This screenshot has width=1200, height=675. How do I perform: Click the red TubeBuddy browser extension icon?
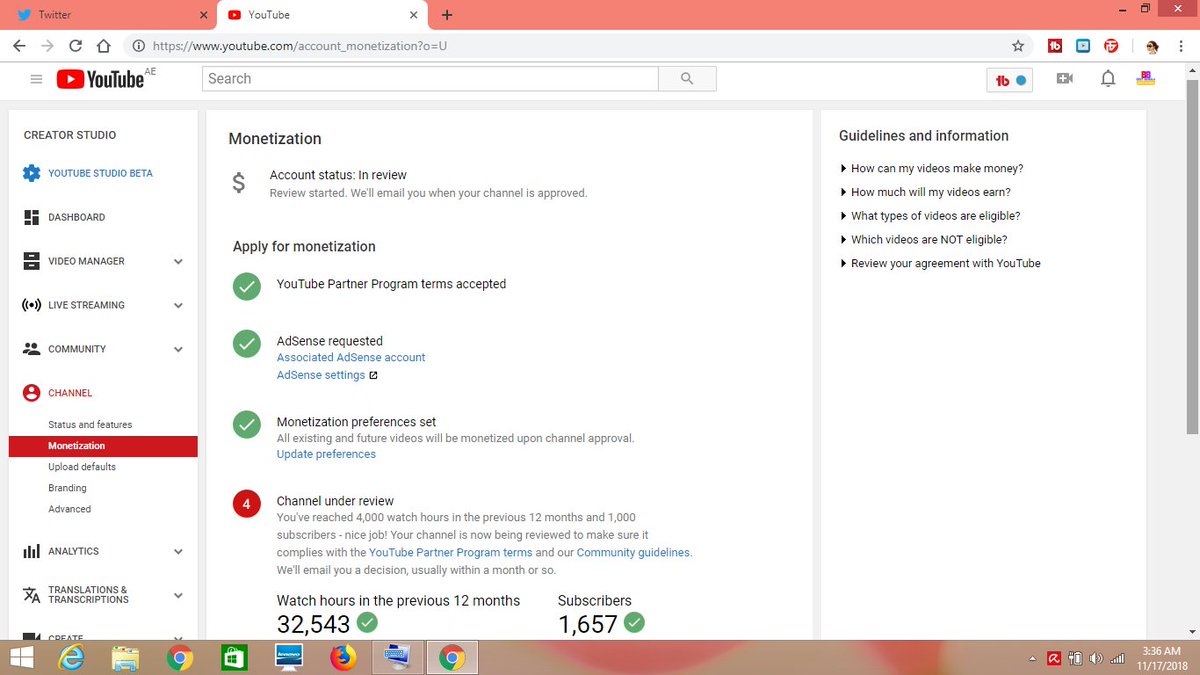tap(1054, 46)
